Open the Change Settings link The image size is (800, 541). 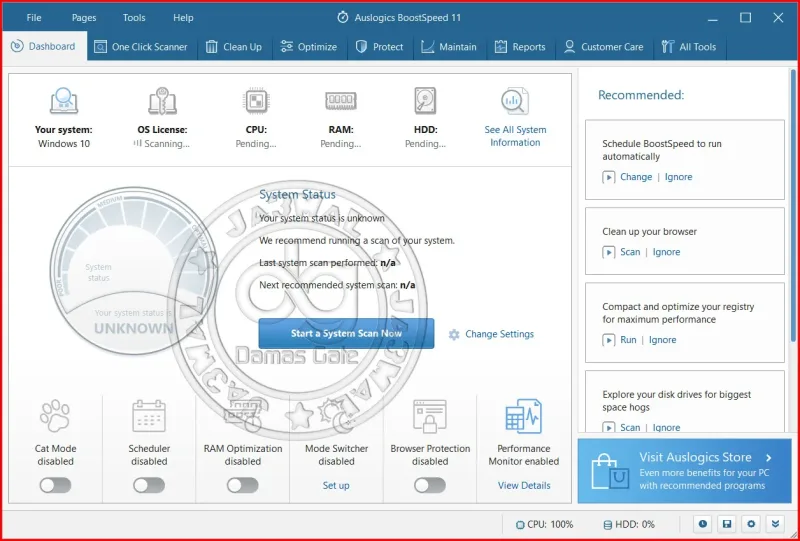click(x=499, y=334)
